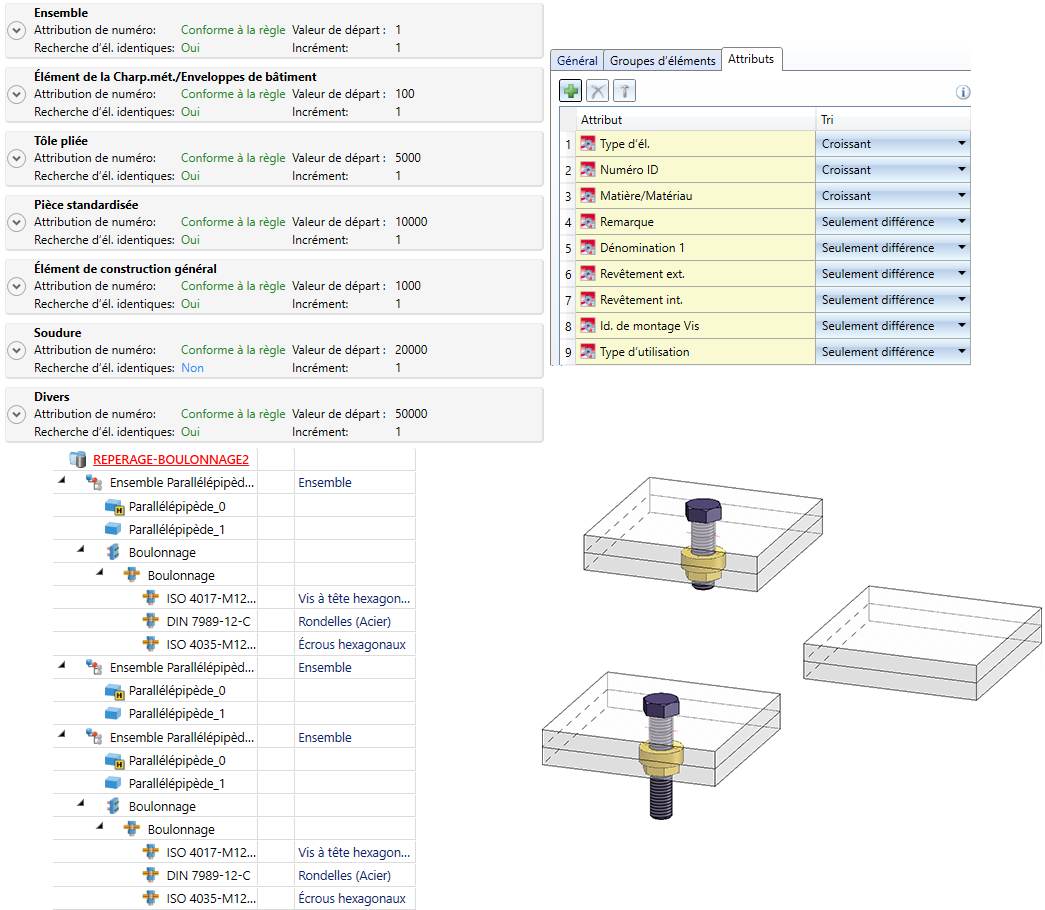This screenshot has width=1045, height=910.
Task: Open the blue info icon in Attributs panel
Action: tap(963, 92)
